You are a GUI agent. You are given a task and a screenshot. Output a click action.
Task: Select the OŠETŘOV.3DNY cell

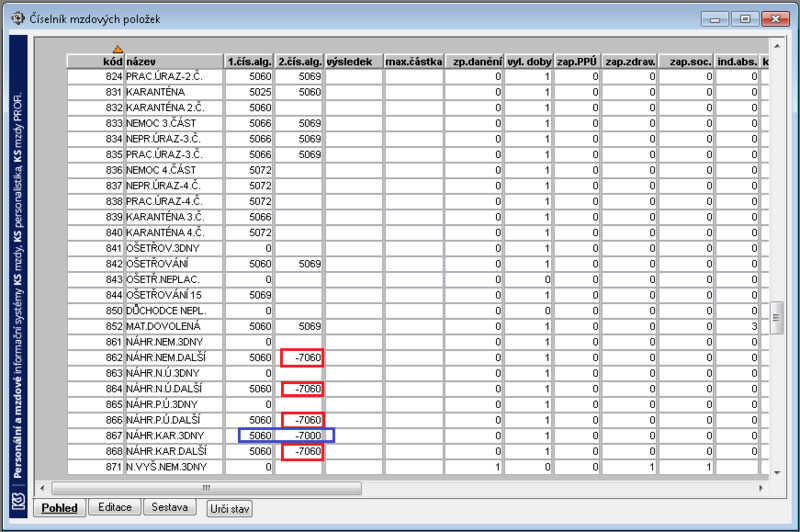(x=174, y=248)
